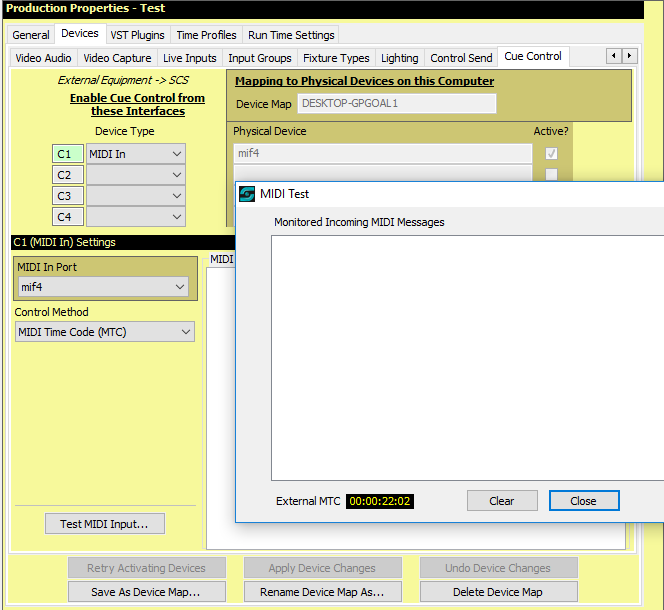664x610 pixels.
Task: Expand the MIDI In Port dropdown
Action: (104, 287)
